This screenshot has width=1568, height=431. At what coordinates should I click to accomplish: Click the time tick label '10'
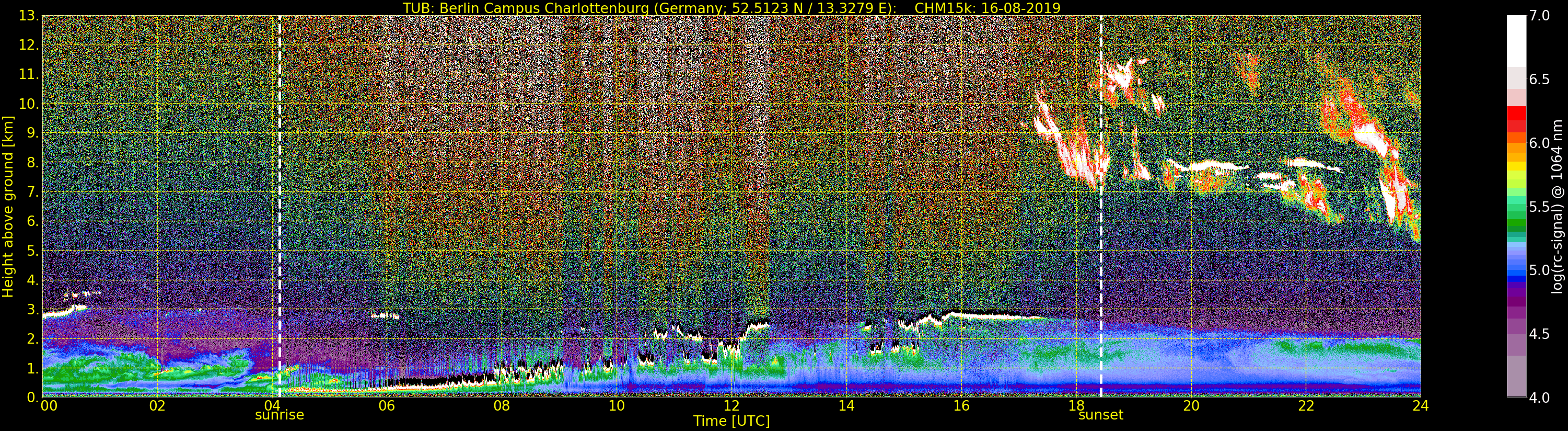pos(617,405)
